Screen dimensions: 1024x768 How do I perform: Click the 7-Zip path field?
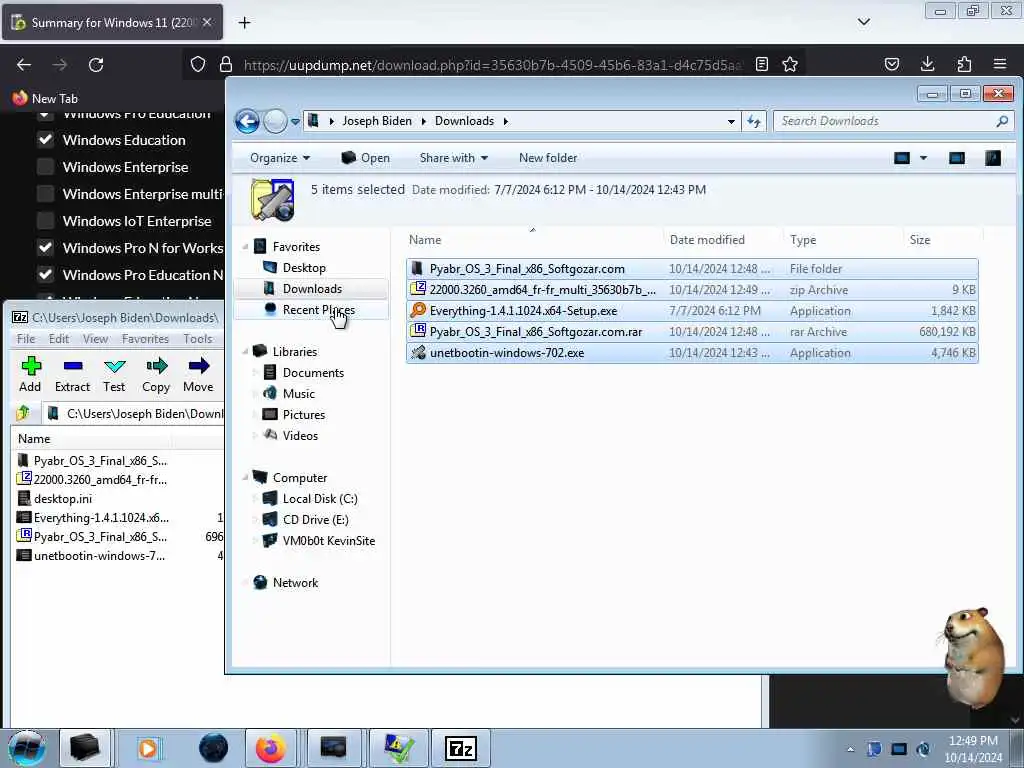(135, 413)
